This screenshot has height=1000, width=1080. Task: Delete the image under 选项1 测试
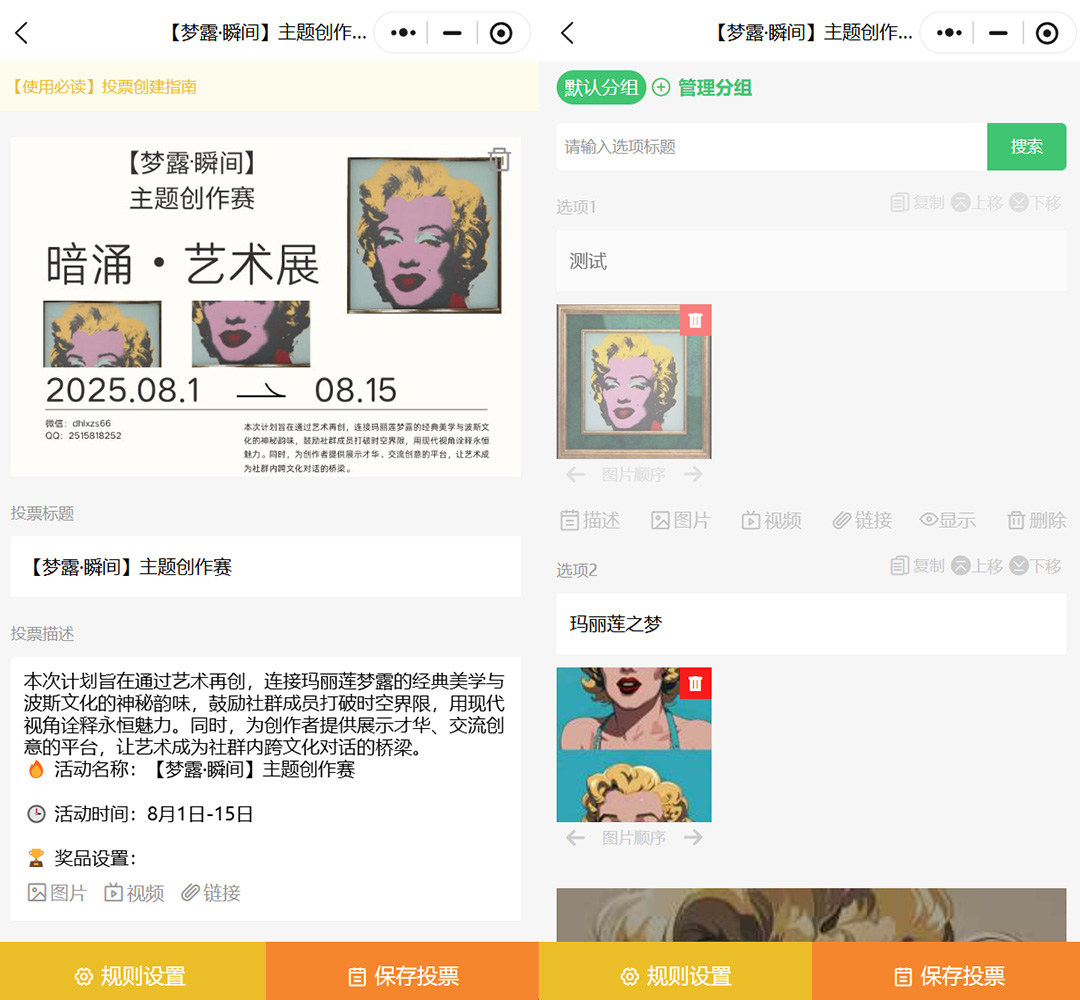tap(695, 320)
